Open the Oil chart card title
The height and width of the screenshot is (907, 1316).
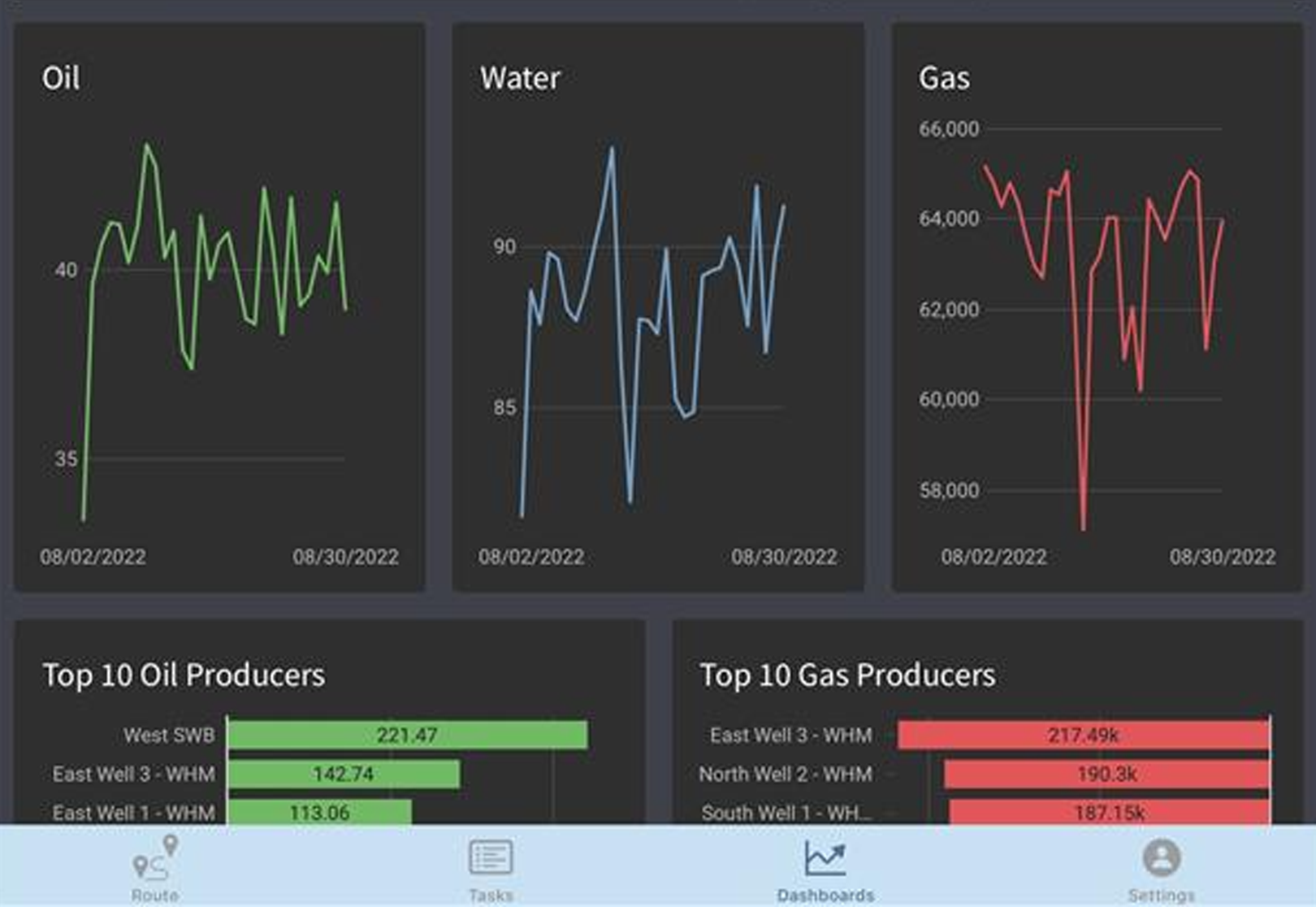click(x=61, y=78)
